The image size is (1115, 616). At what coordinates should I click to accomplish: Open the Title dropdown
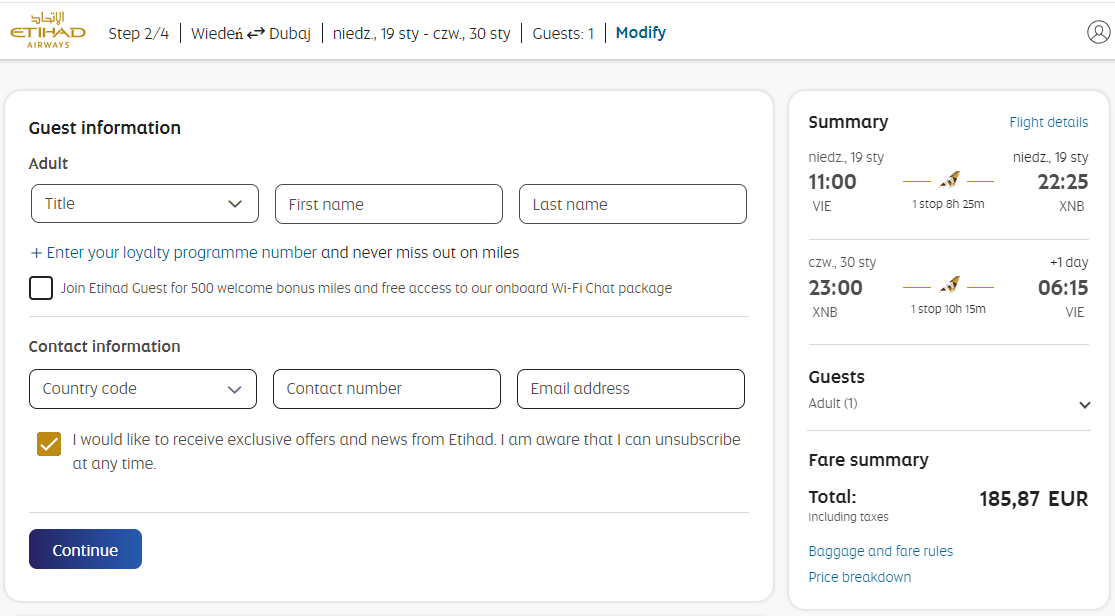[x=145, y=203]
